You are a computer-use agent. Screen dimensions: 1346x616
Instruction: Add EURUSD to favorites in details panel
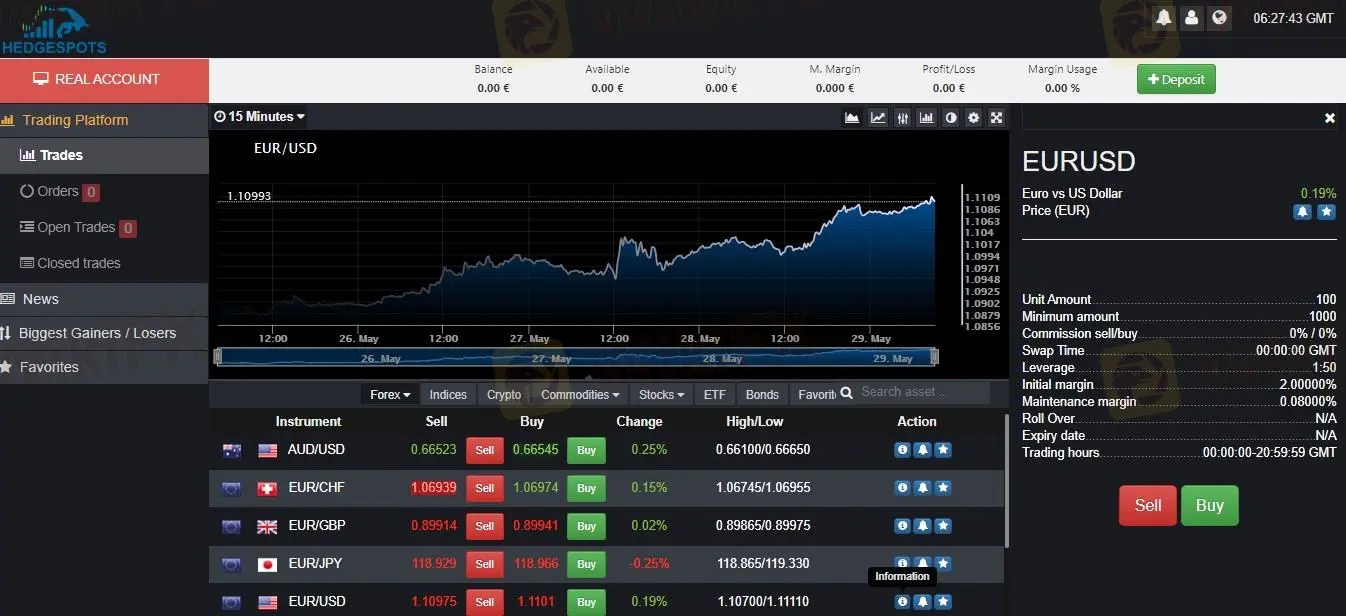[1326, 212]
